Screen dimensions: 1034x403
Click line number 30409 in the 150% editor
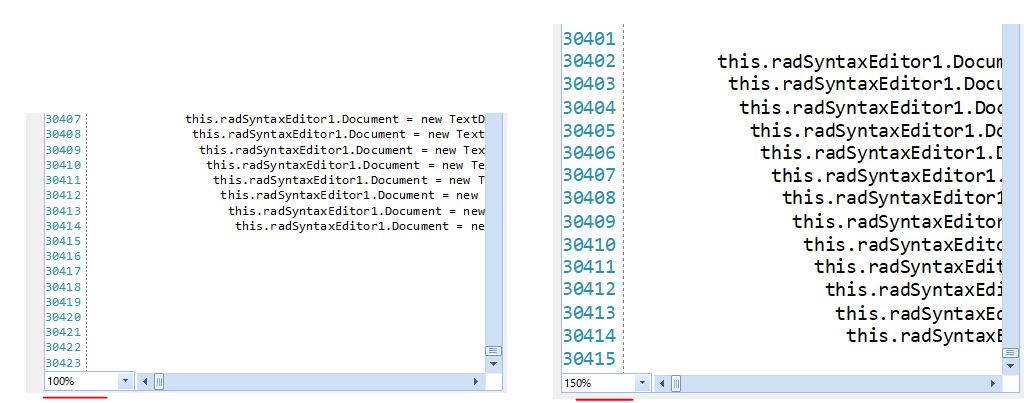pos(589,222)
